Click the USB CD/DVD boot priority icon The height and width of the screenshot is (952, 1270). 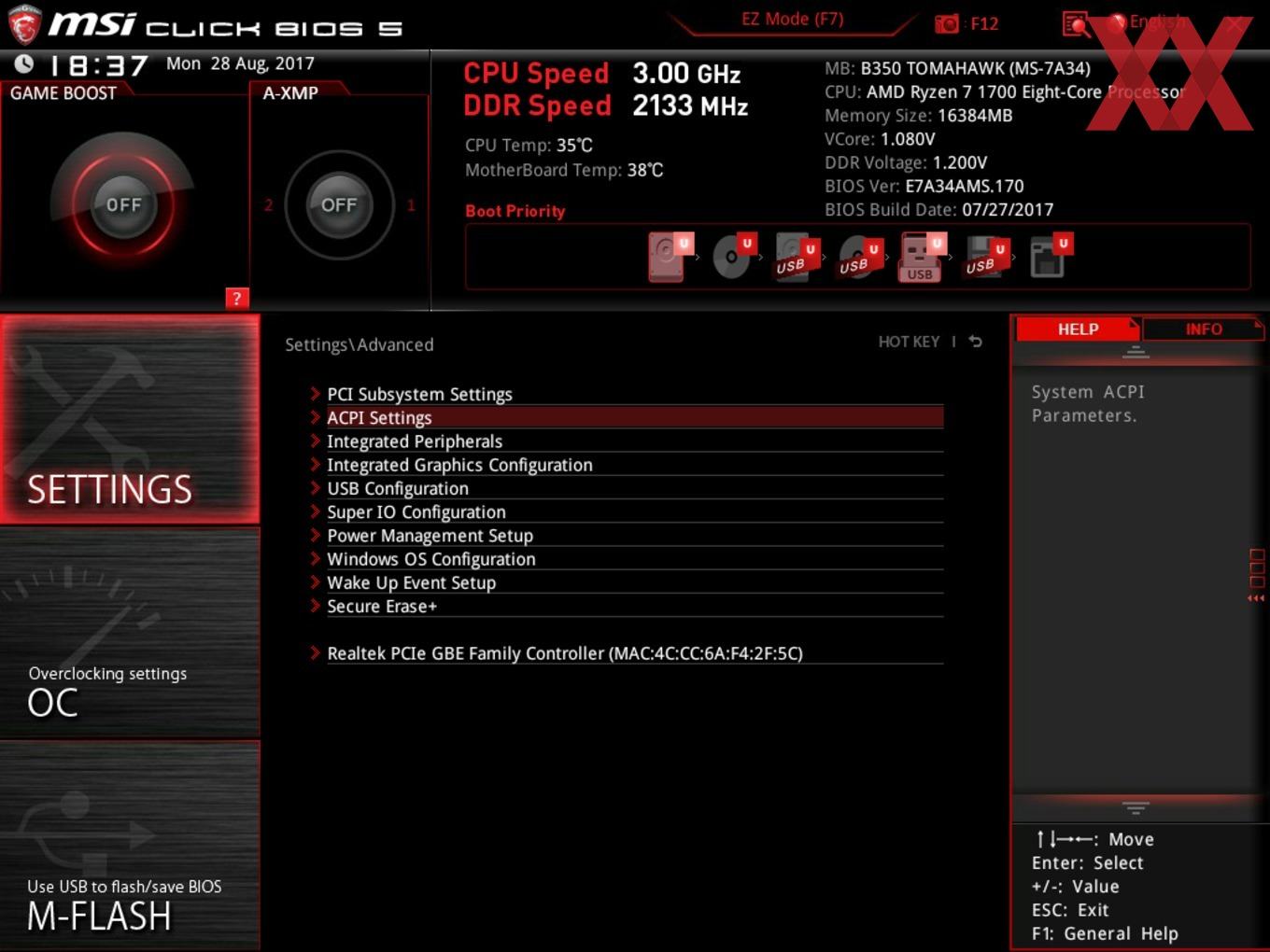[x=860, y=257]
